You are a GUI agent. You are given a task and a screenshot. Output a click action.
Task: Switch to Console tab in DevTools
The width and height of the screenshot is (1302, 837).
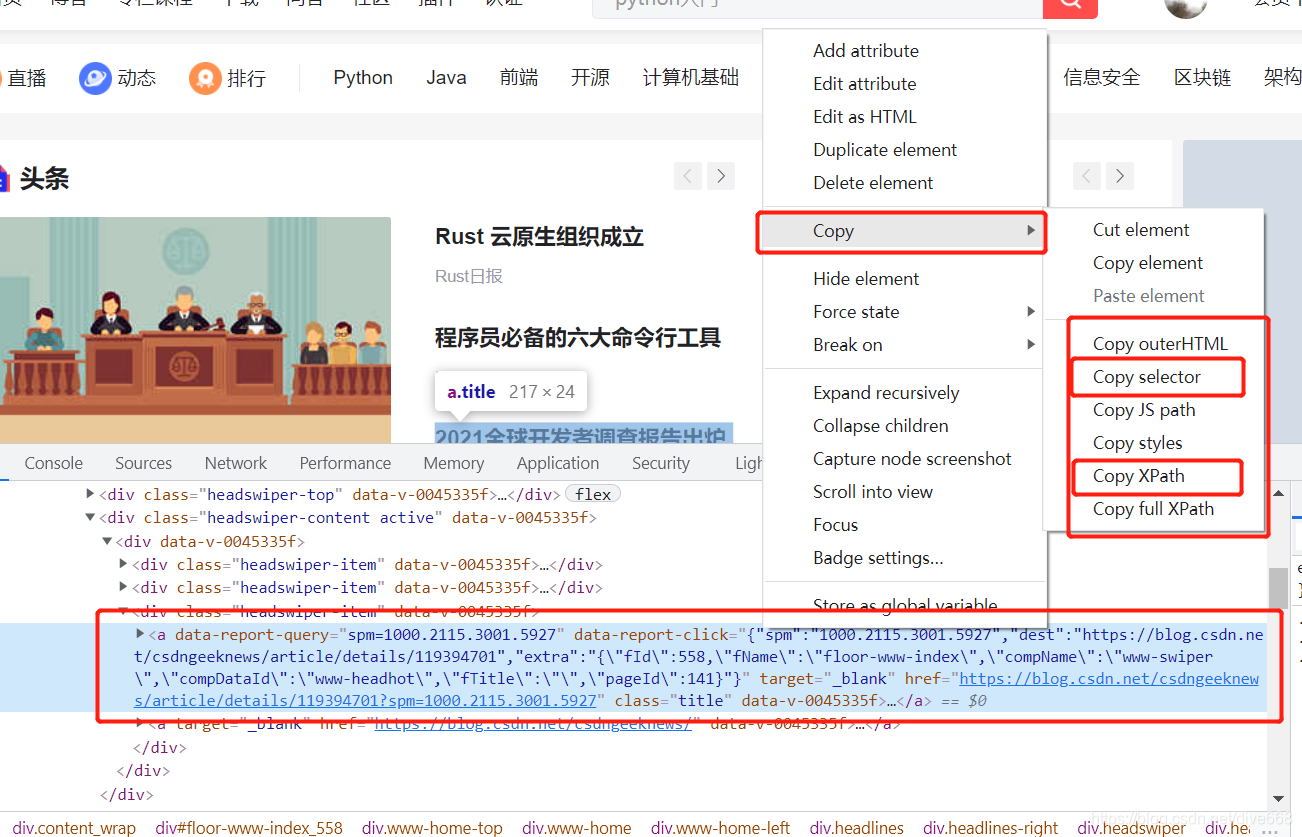54,463
